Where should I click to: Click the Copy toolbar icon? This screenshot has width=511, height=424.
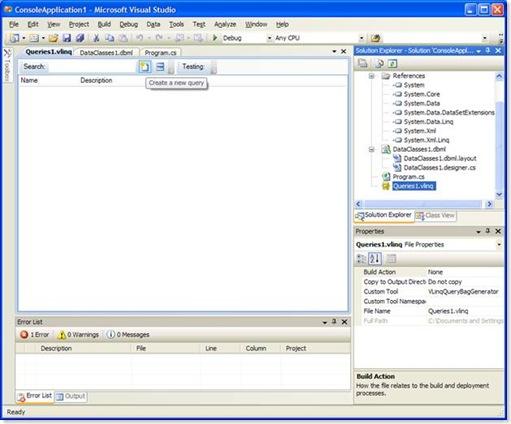[x=109, y=38]
